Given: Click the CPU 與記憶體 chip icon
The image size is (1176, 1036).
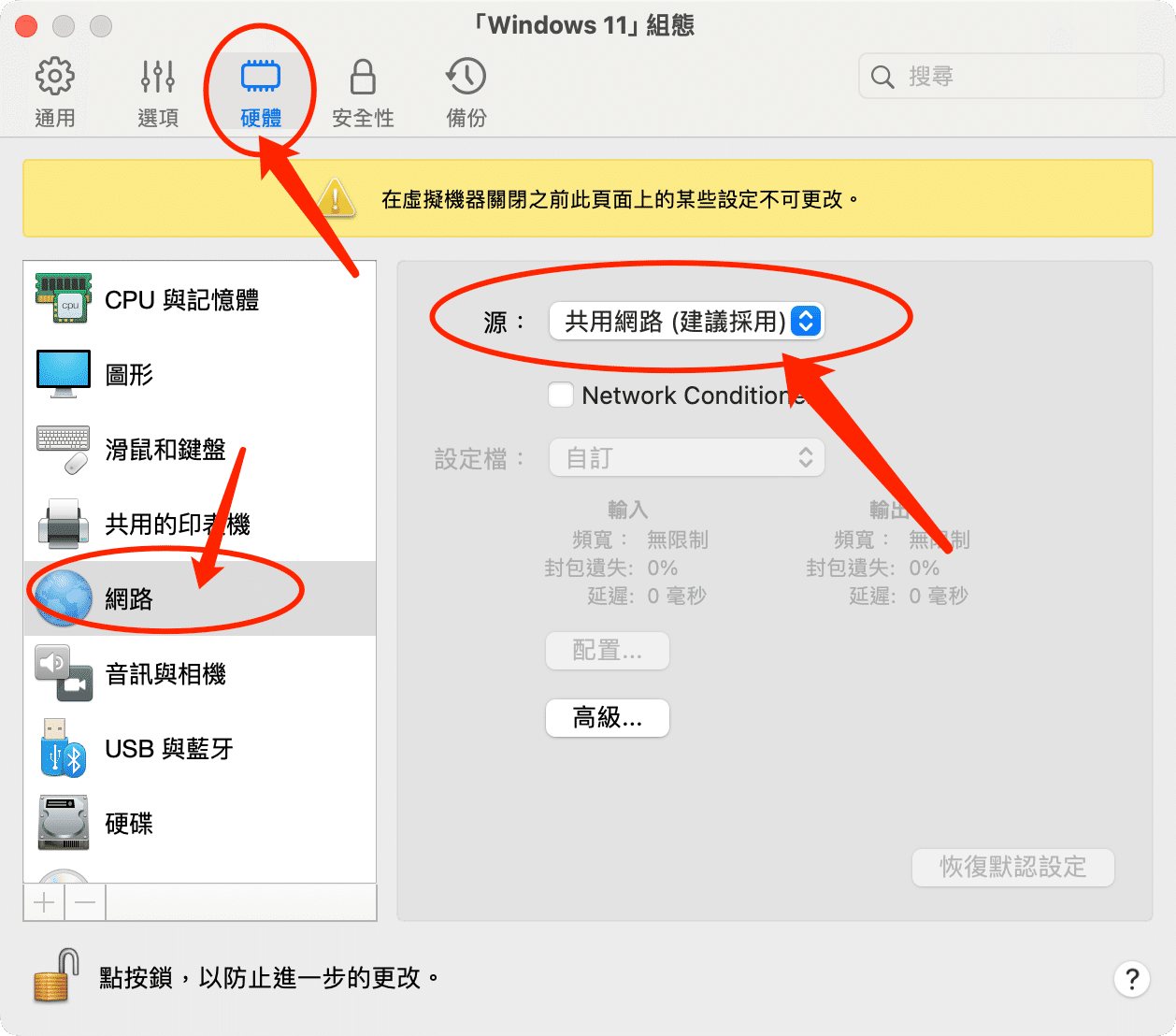Looking at the screenshot, I should (x=64, y=299).
